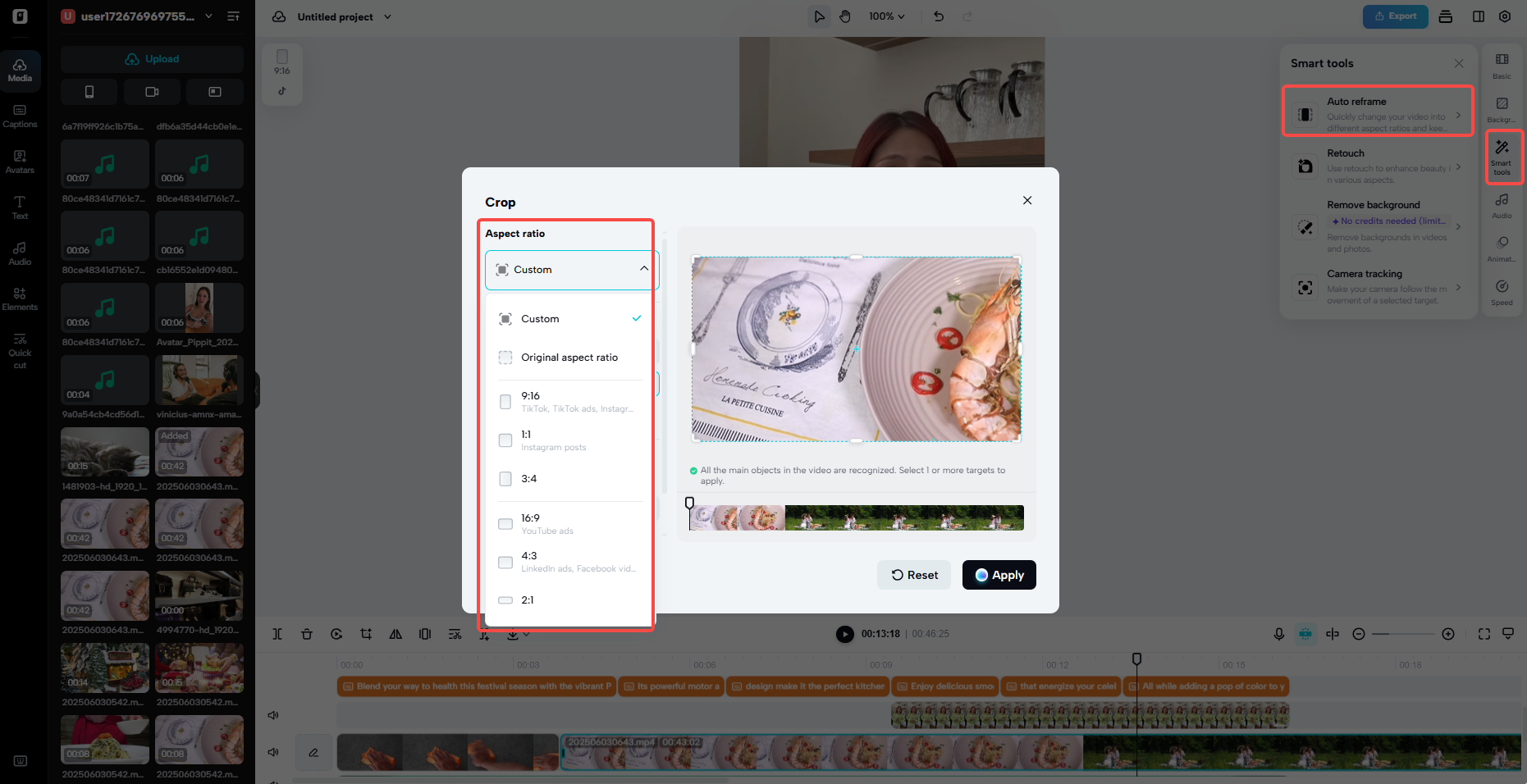The width and height of the screenshot is (1527, 784).
Task: Open the Camera tracking smart tool
Action: point(1378,286)
